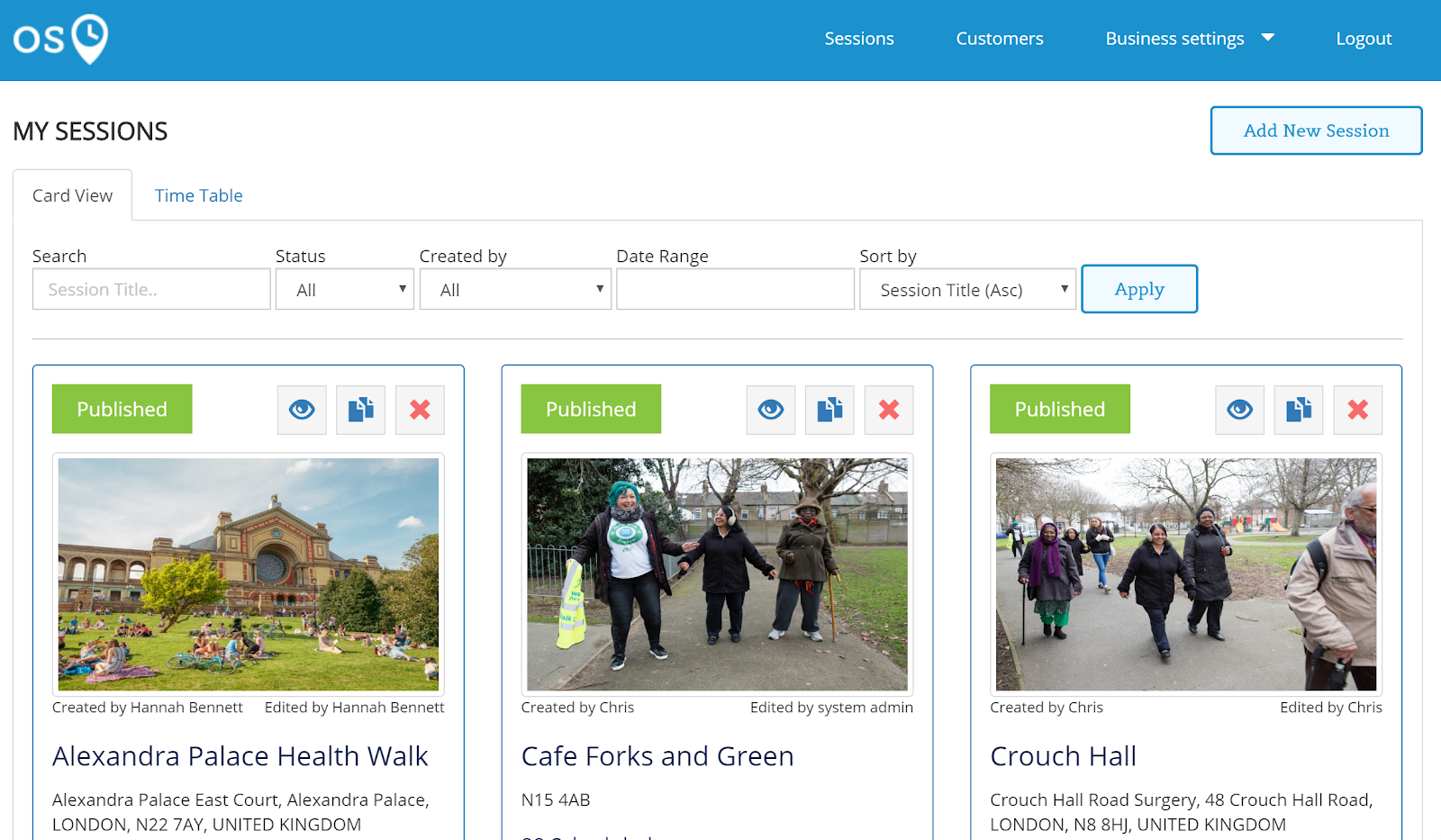Go to Sessions in the navigation
The image size is (1441, 840).
[859, 39]
